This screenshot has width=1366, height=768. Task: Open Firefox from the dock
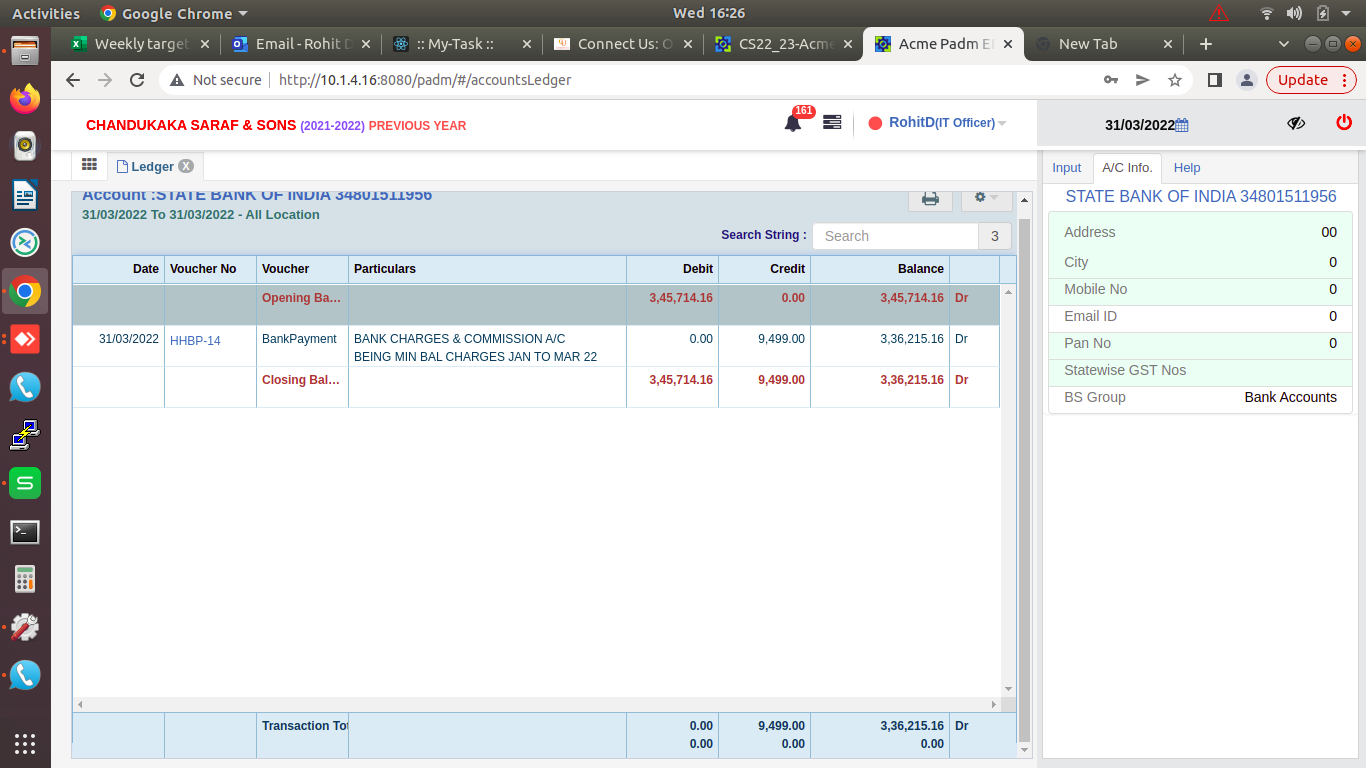click(x=25, y=98)
